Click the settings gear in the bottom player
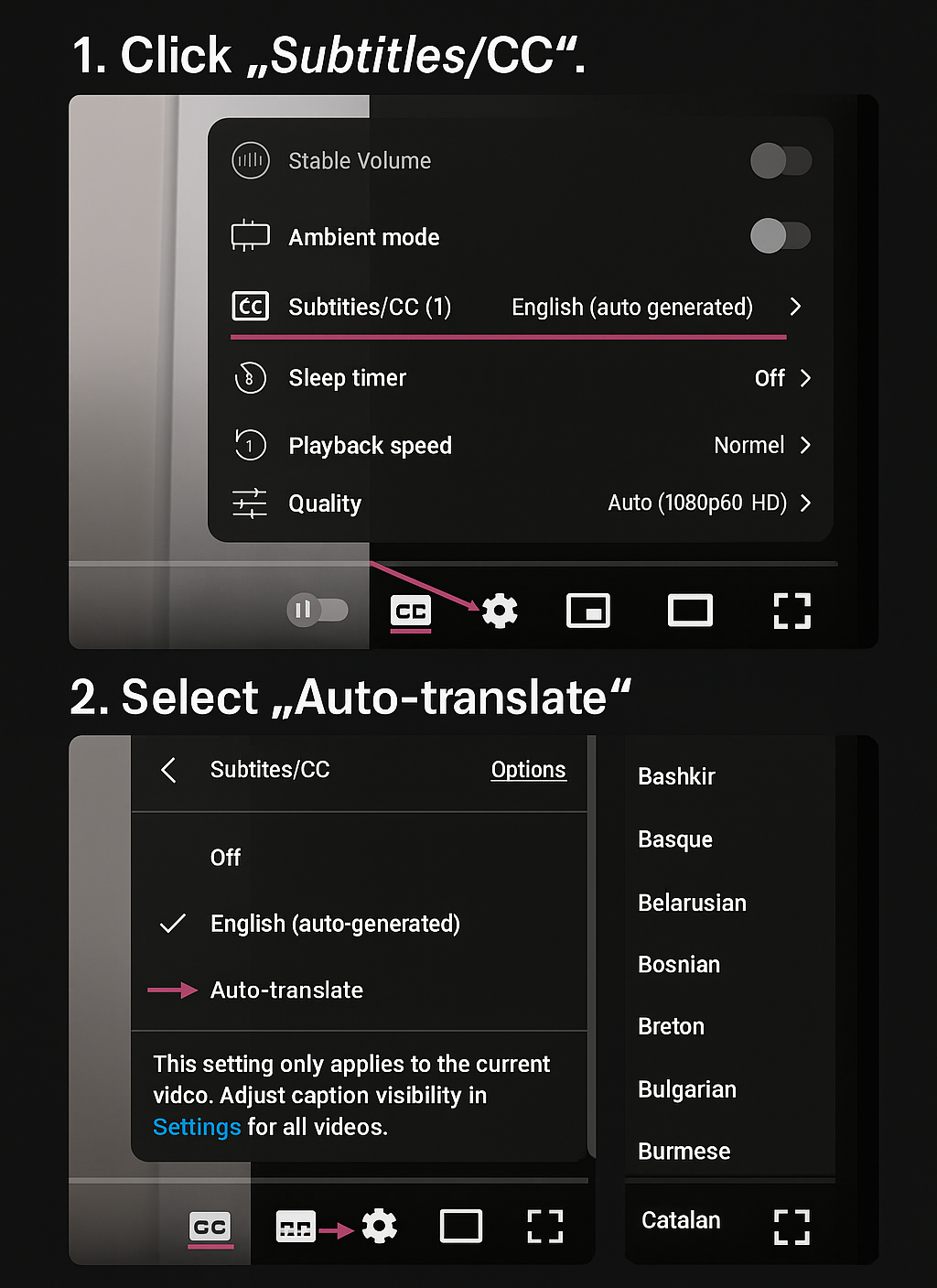The width and height of the screenshot is (937, 1288). pos(379,1226)
